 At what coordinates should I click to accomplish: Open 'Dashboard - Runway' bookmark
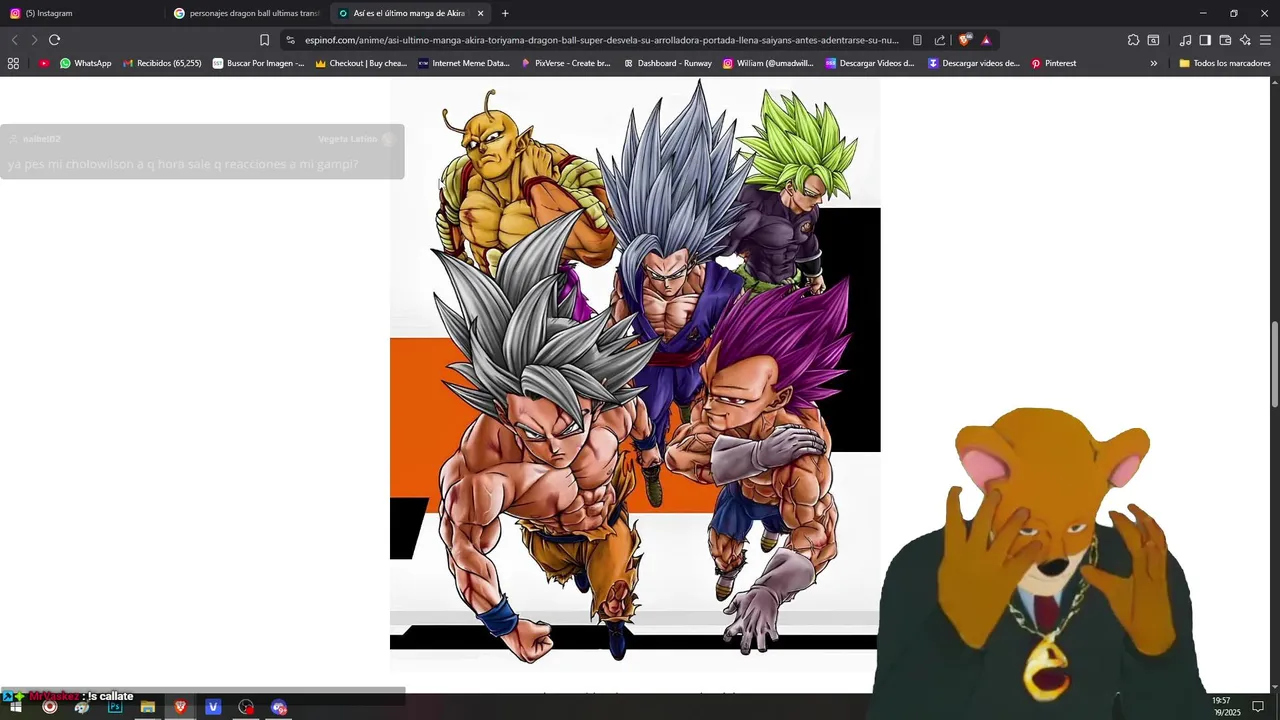point(668,63)
